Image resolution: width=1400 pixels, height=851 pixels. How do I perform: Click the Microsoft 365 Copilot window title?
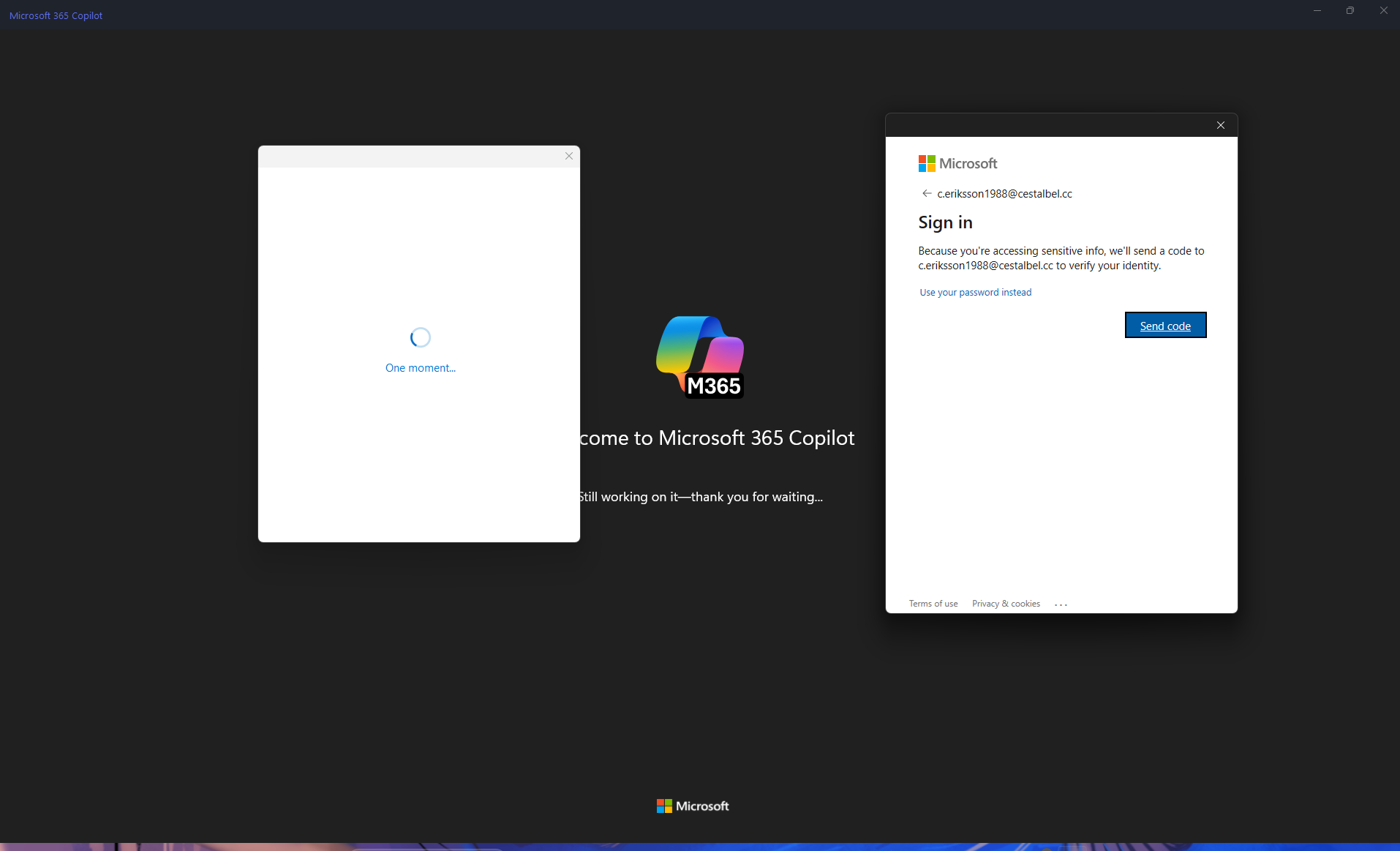(56, 15)
